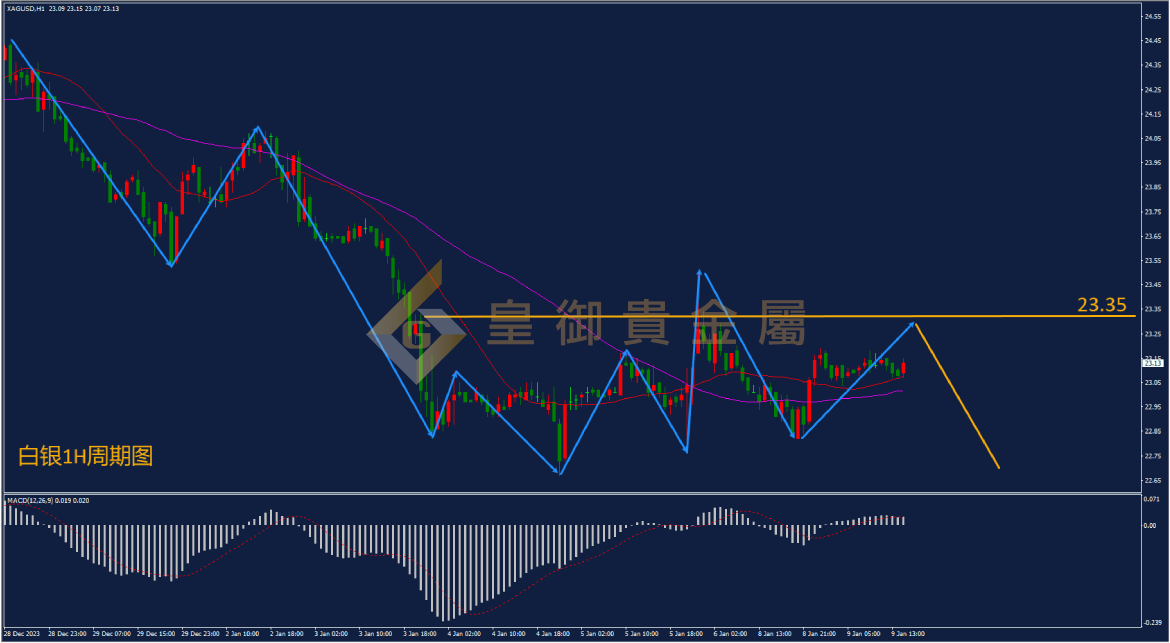Click the MACD(12,26,9) indicator label
Screen dimensions: 1170x643
pos(29,501)
